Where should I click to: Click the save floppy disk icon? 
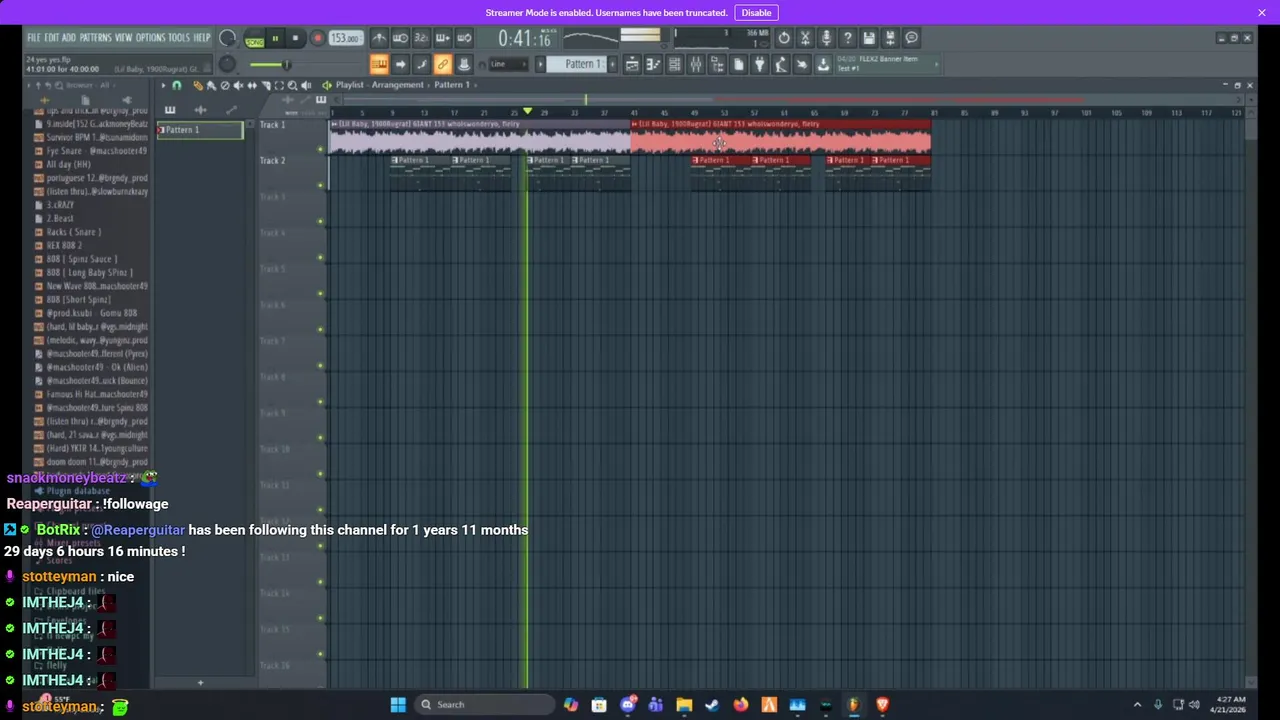coord(868,38)
